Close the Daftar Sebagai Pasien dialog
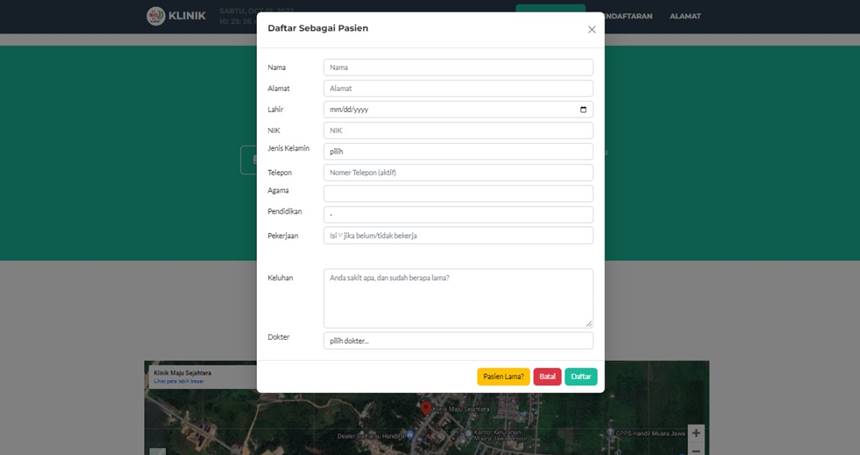This screenshot has width=860, height=455. [x=591, y=29]
